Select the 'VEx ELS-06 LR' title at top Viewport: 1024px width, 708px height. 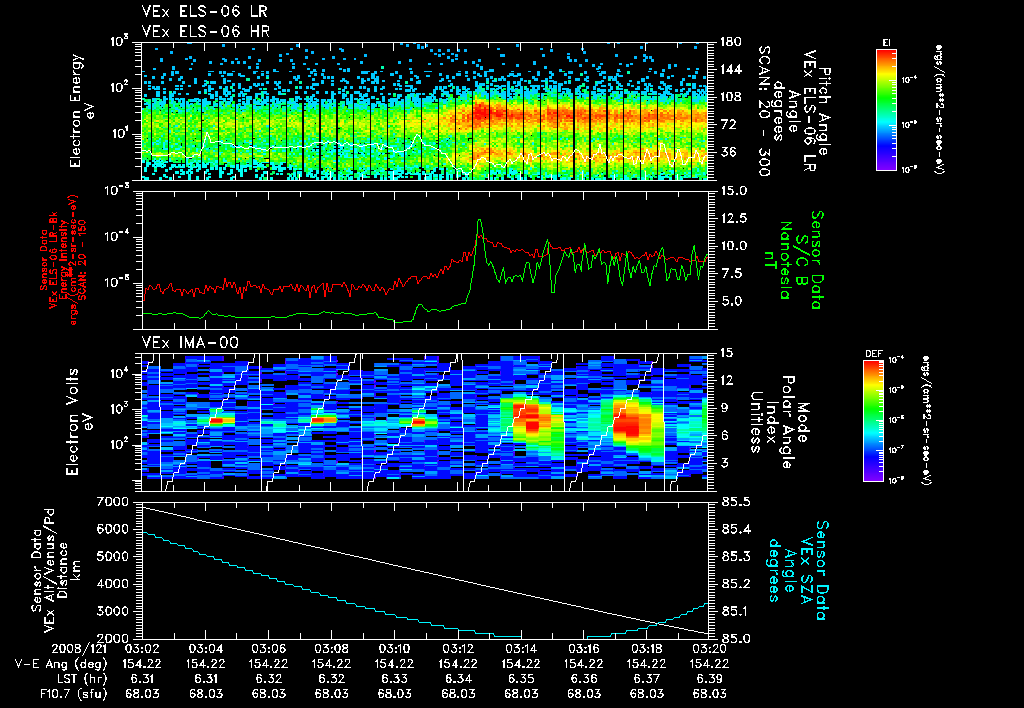(x=204, y=11)
